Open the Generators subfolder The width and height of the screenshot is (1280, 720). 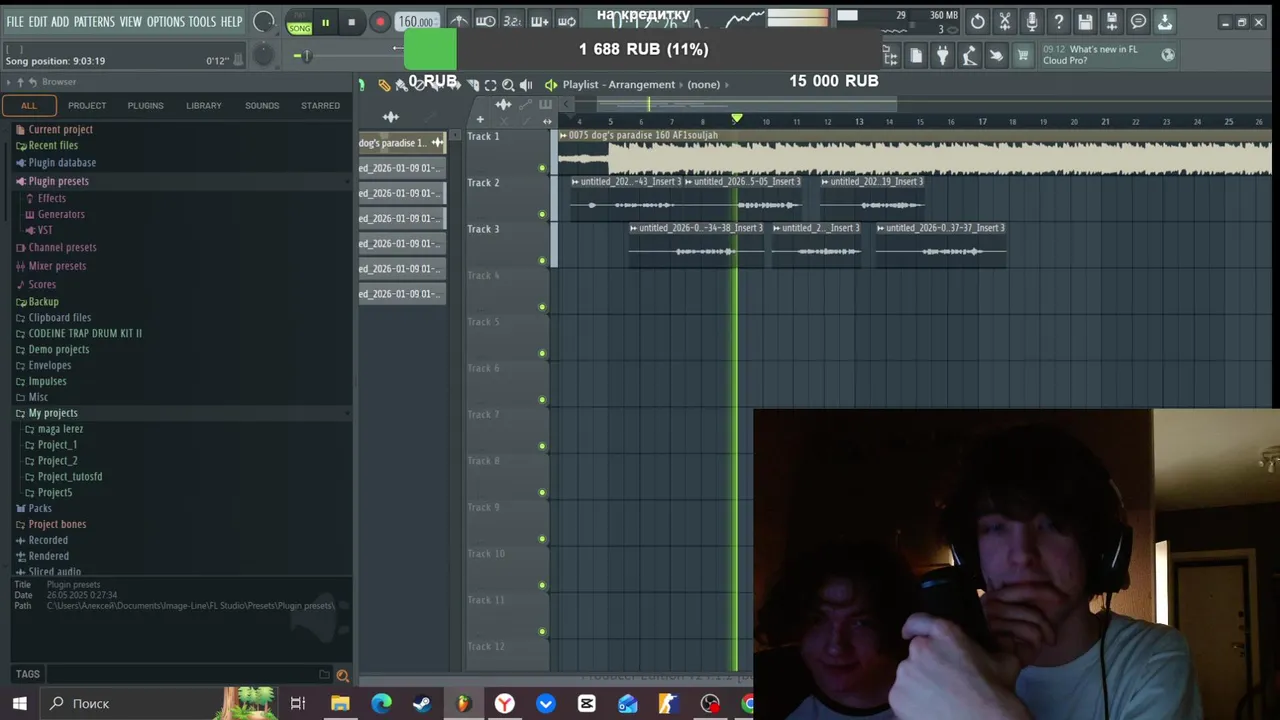(61, 214)
